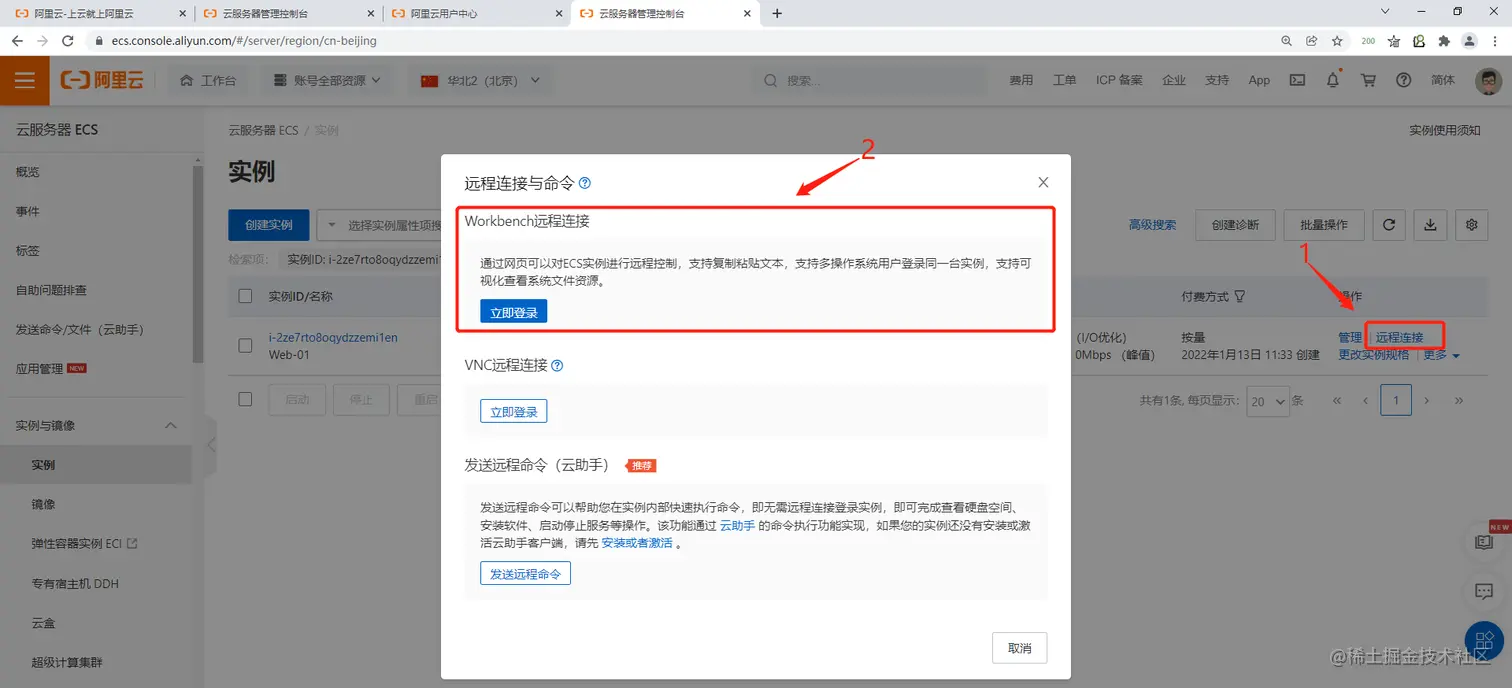
Task: Click the browser share page icon
Action: 1312,41
